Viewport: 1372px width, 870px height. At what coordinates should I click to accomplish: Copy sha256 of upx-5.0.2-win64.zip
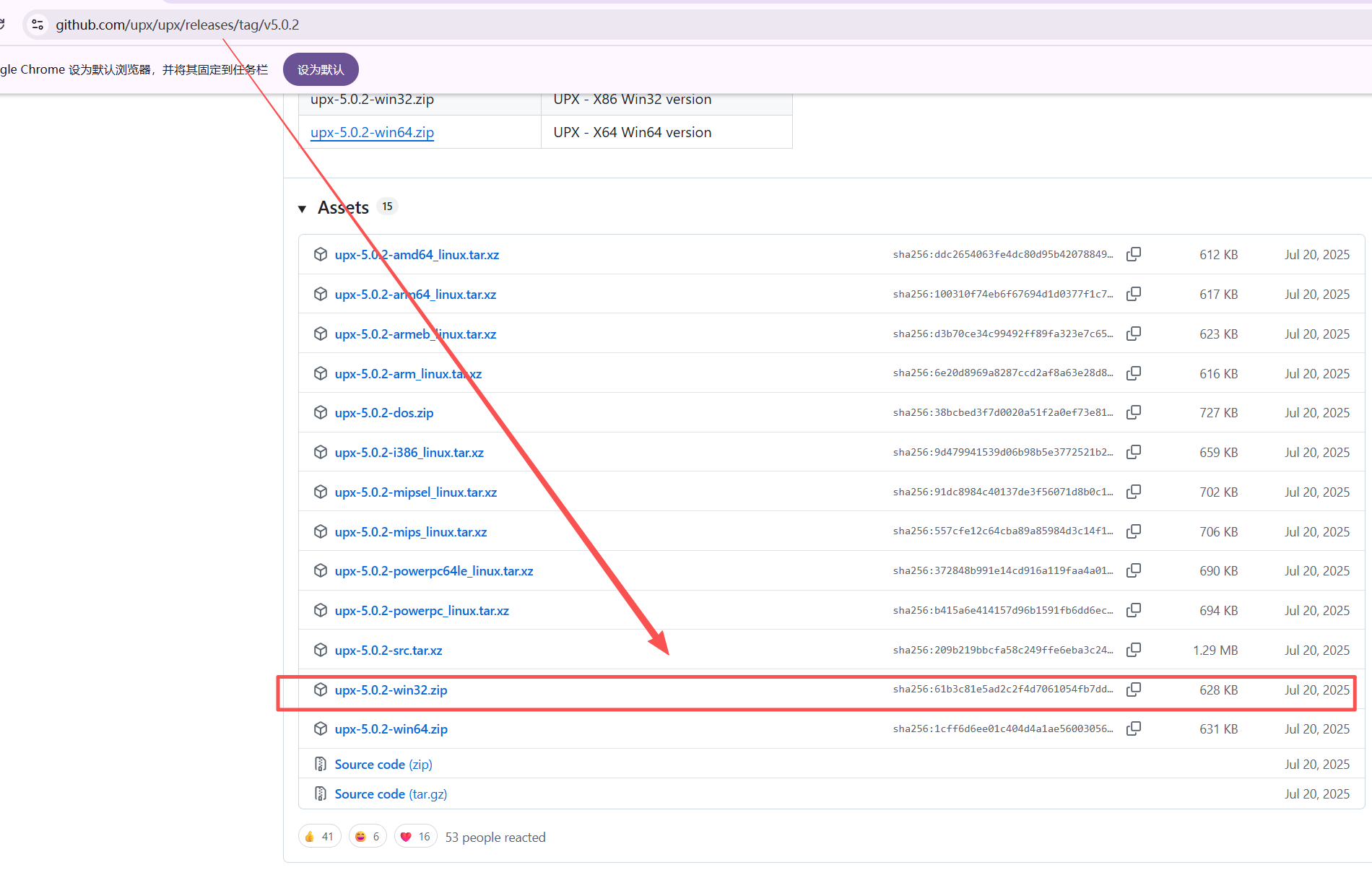click(x=1134, y=728)
